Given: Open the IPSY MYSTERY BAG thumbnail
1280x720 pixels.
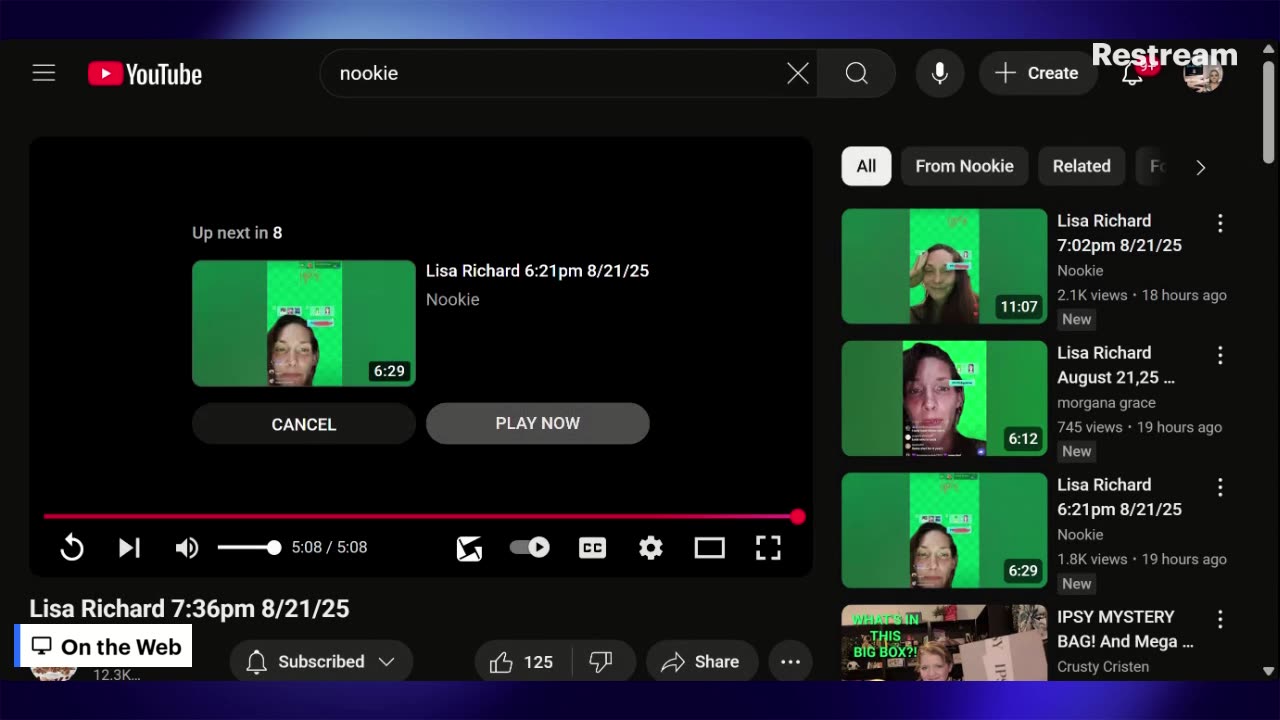Looking at the screenshot, I should 944,643.
